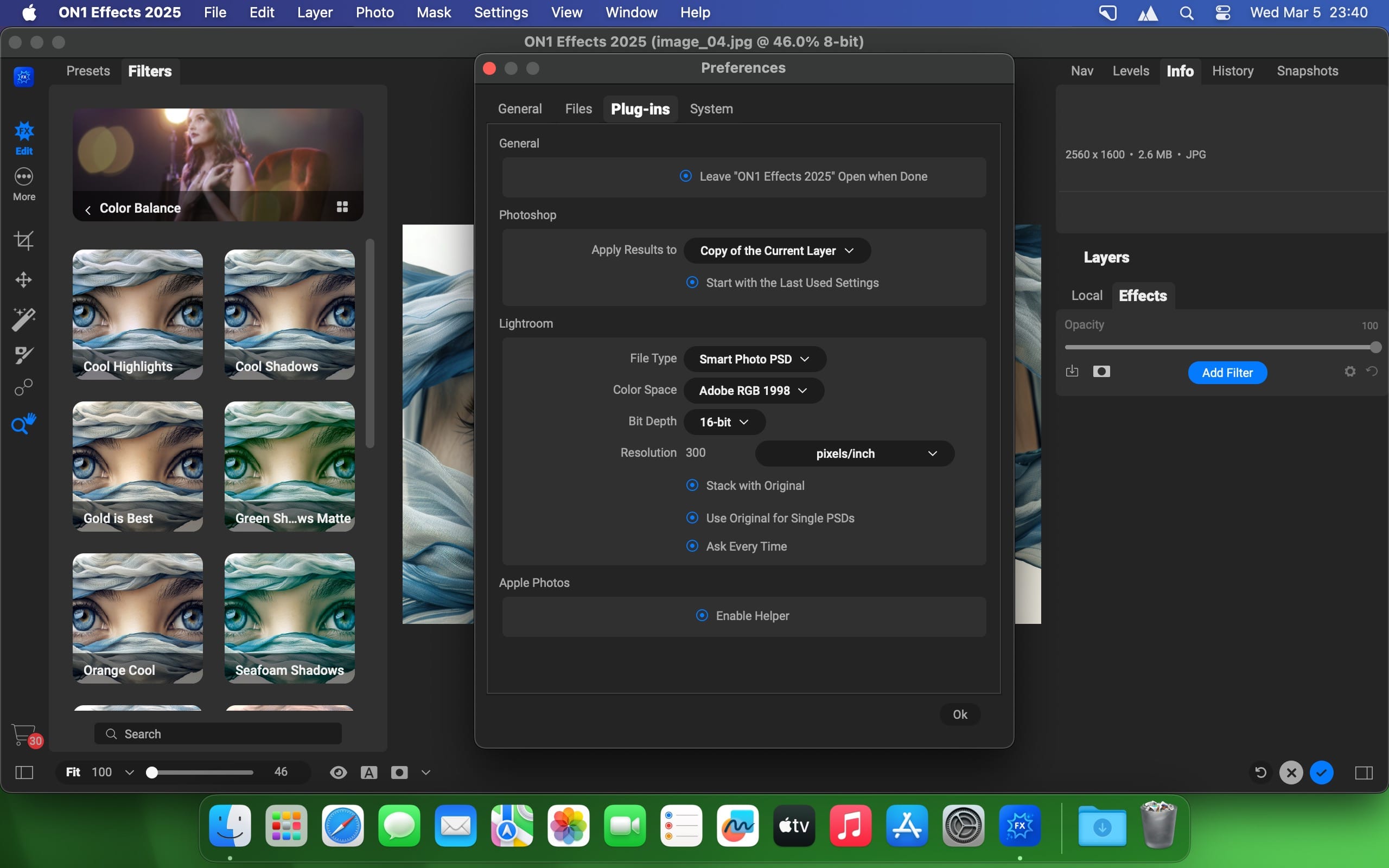Disable Enable Helper for Apple Photos
Screen dimensions: 1389x868
[702, 615]
